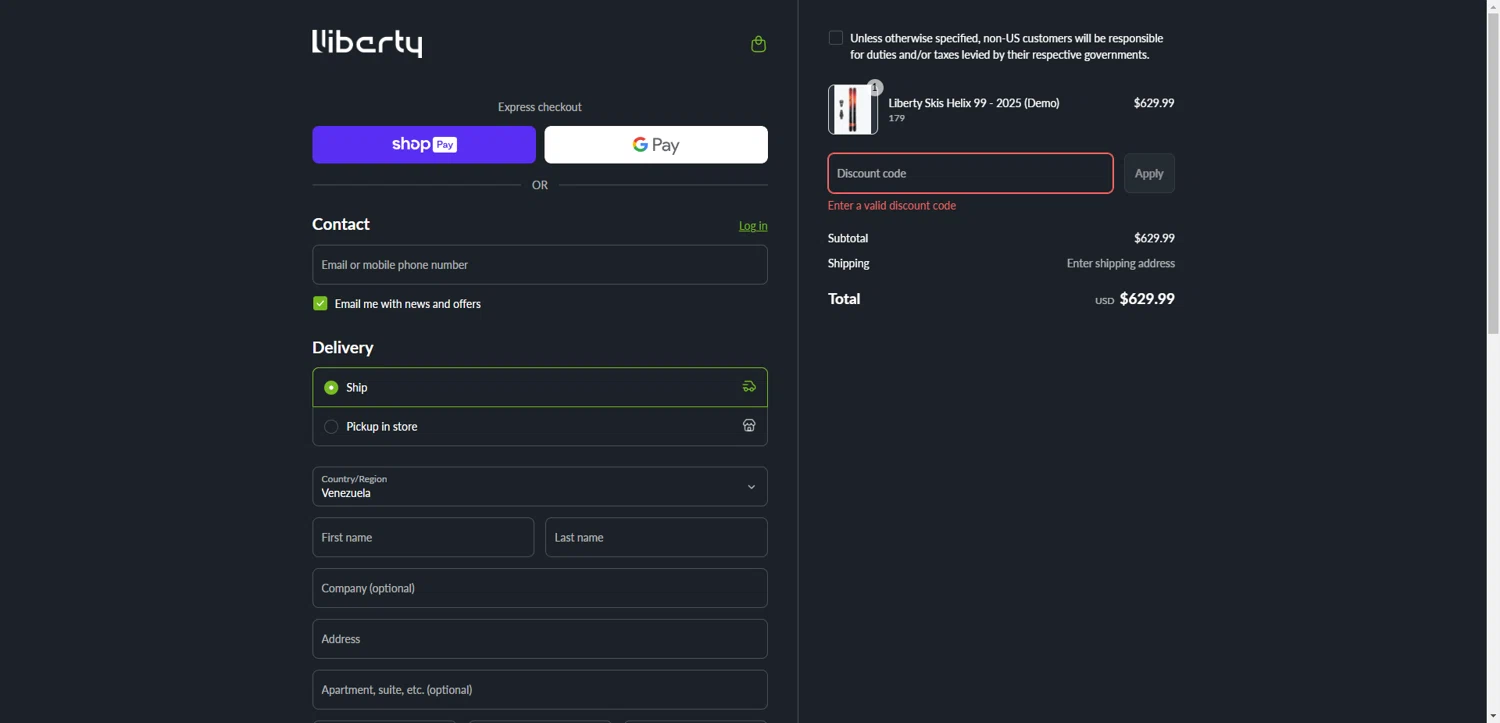Click the 'Enter shipping address' text
This screenshot has width=1500, height=723.
[x=1121, y=264]
